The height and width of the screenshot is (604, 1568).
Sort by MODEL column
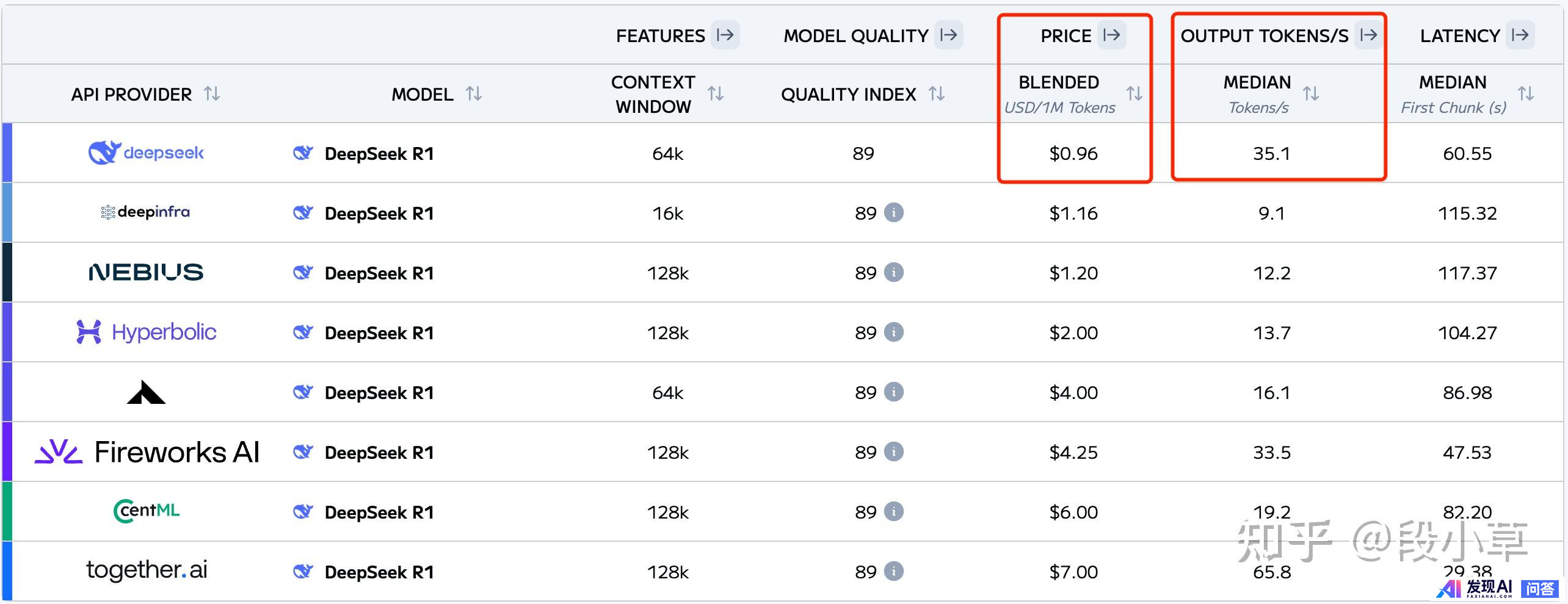tap(474, 94)
